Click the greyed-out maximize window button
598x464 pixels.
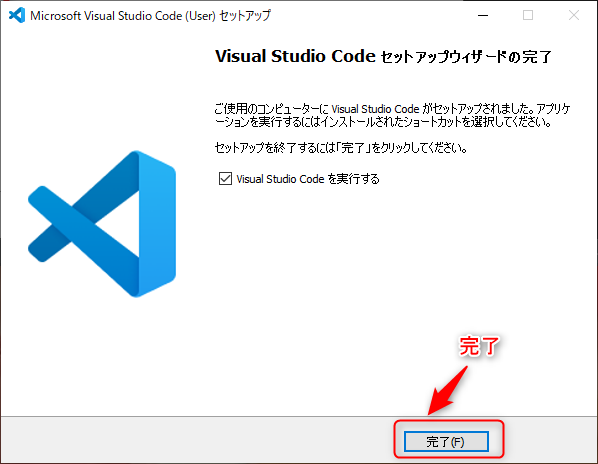coord(528,15)
